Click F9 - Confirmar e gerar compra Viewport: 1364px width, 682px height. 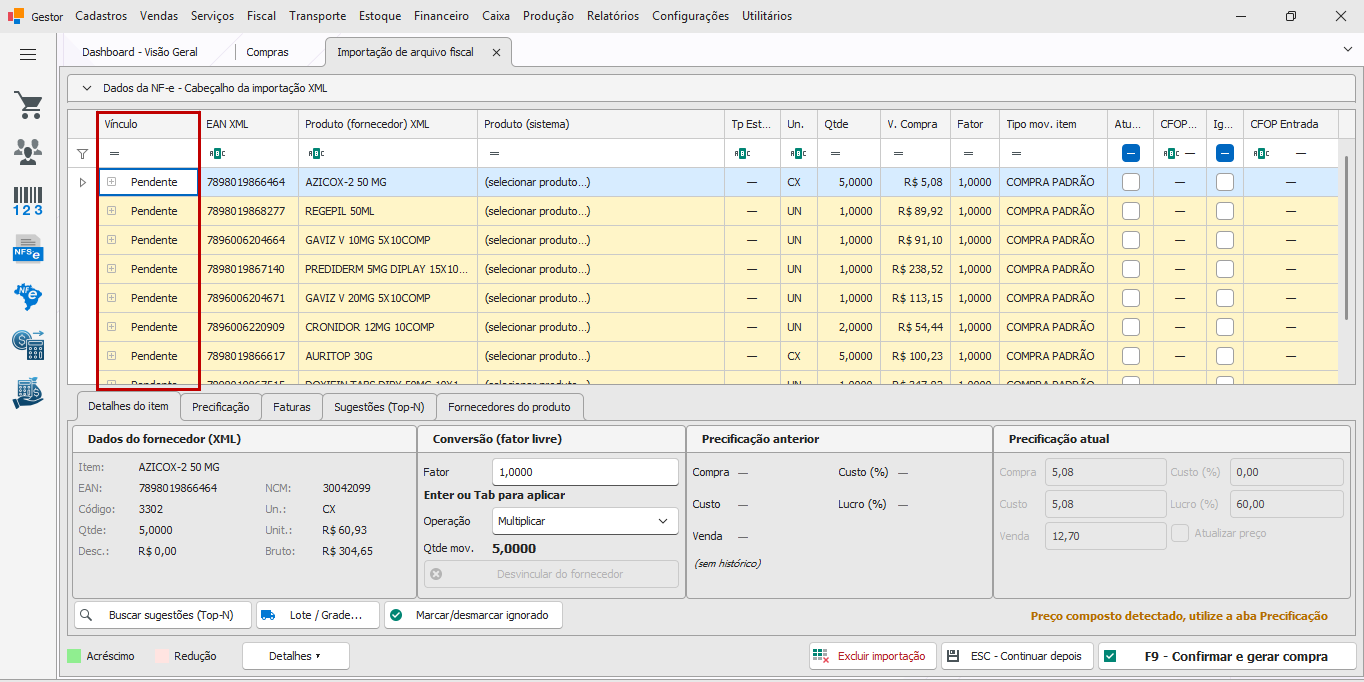1227,656
